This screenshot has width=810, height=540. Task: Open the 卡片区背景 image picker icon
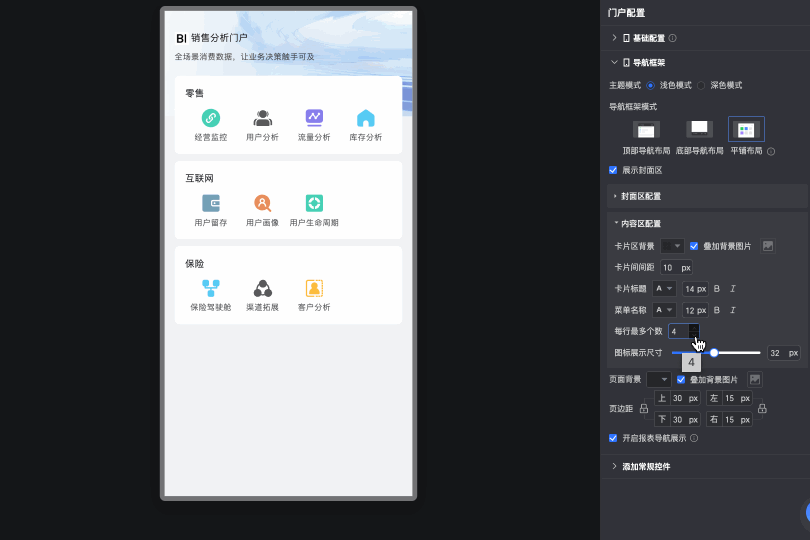point(768,246)
